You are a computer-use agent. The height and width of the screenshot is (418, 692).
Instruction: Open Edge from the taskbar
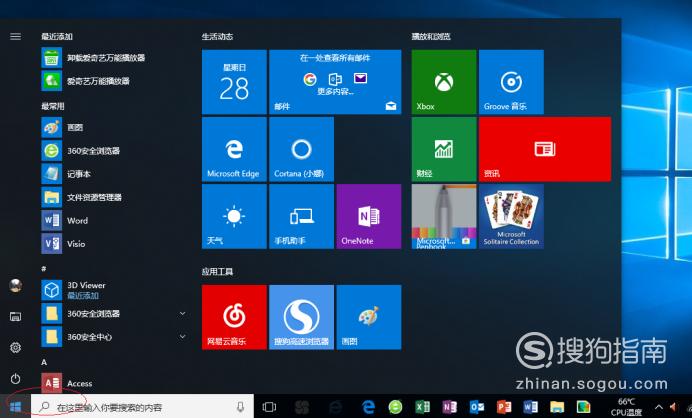coord(369,407)
